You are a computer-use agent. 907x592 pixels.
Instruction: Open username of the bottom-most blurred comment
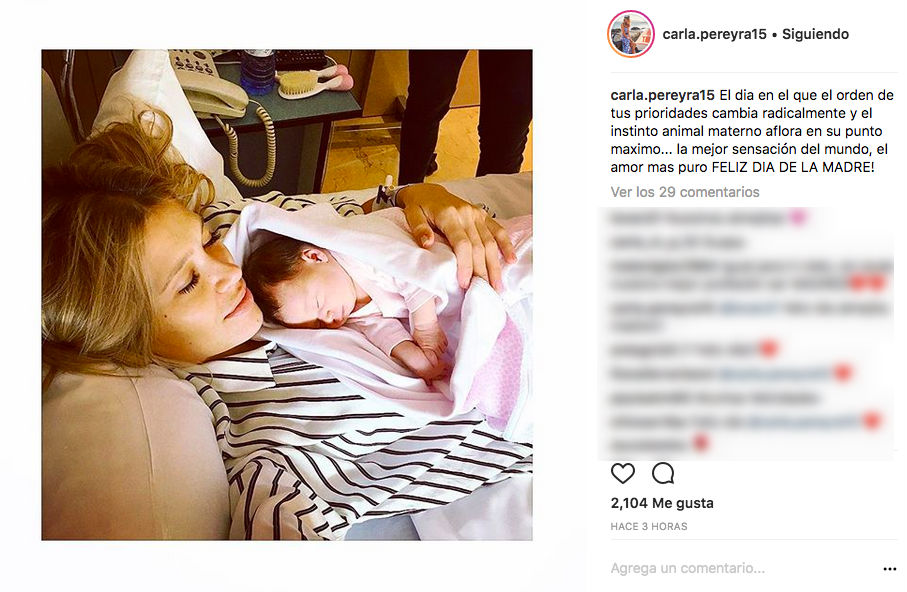pos(648,445)
